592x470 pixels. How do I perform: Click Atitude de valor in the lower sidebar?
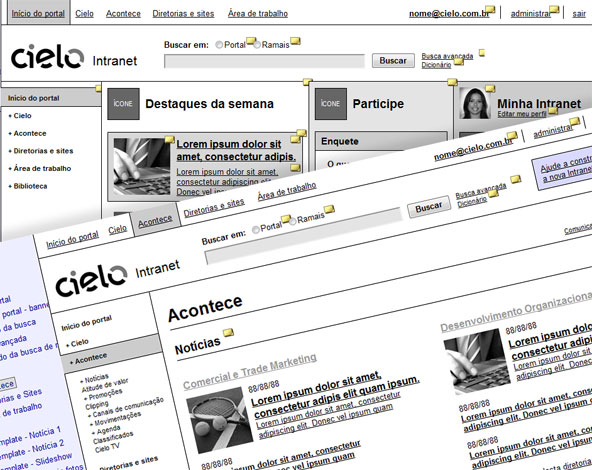(x=105, y=385)
